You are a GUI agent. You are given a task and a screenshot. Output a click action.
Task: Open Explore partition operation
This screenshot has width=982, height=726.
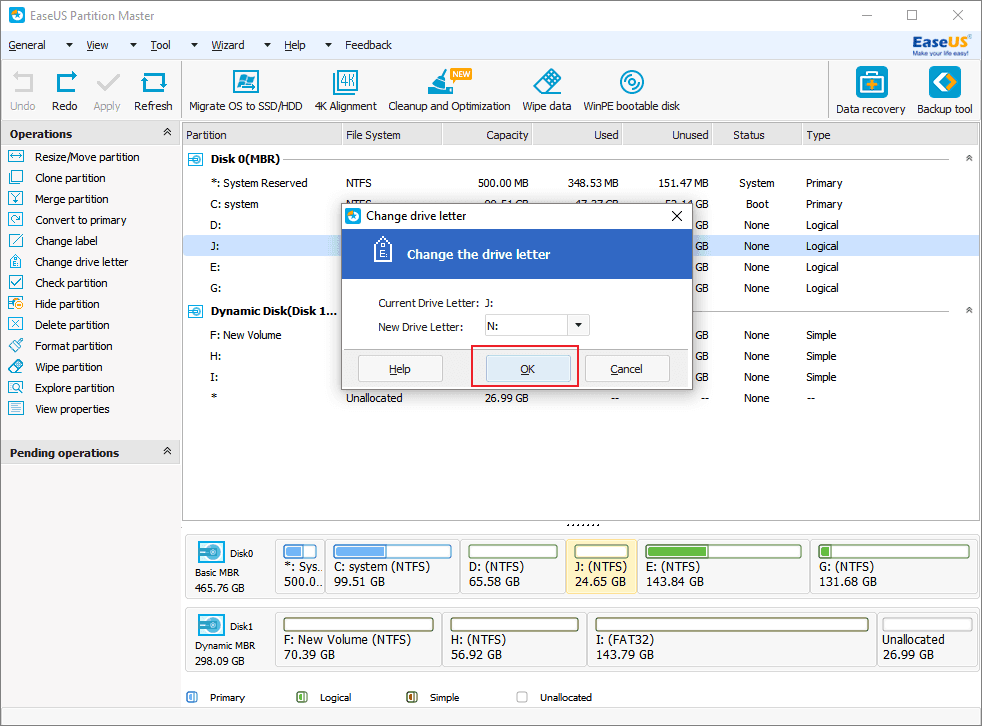point(61,388)
